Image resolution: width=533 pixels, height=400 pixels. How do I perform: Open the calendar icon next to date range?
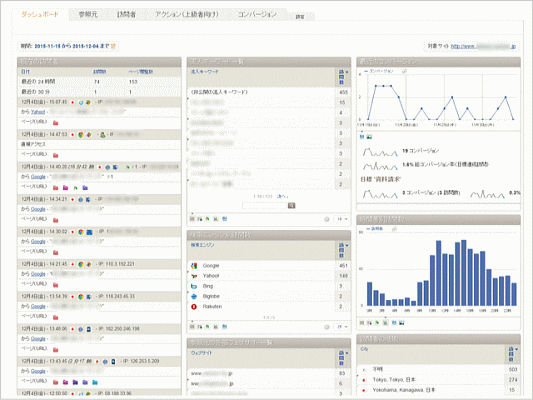[114, 46]
